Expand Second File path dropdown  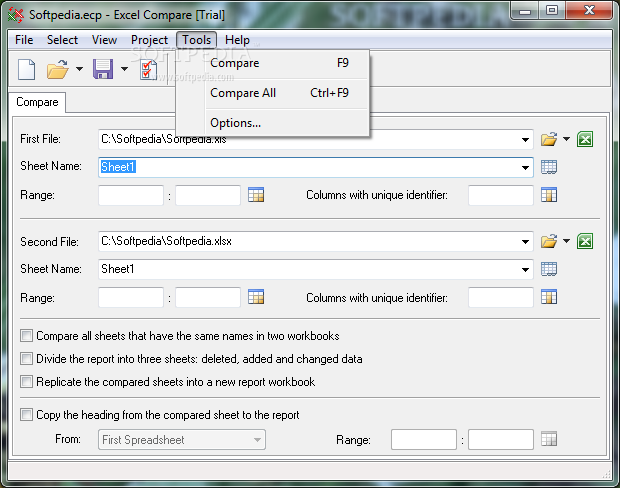point(525,242)
